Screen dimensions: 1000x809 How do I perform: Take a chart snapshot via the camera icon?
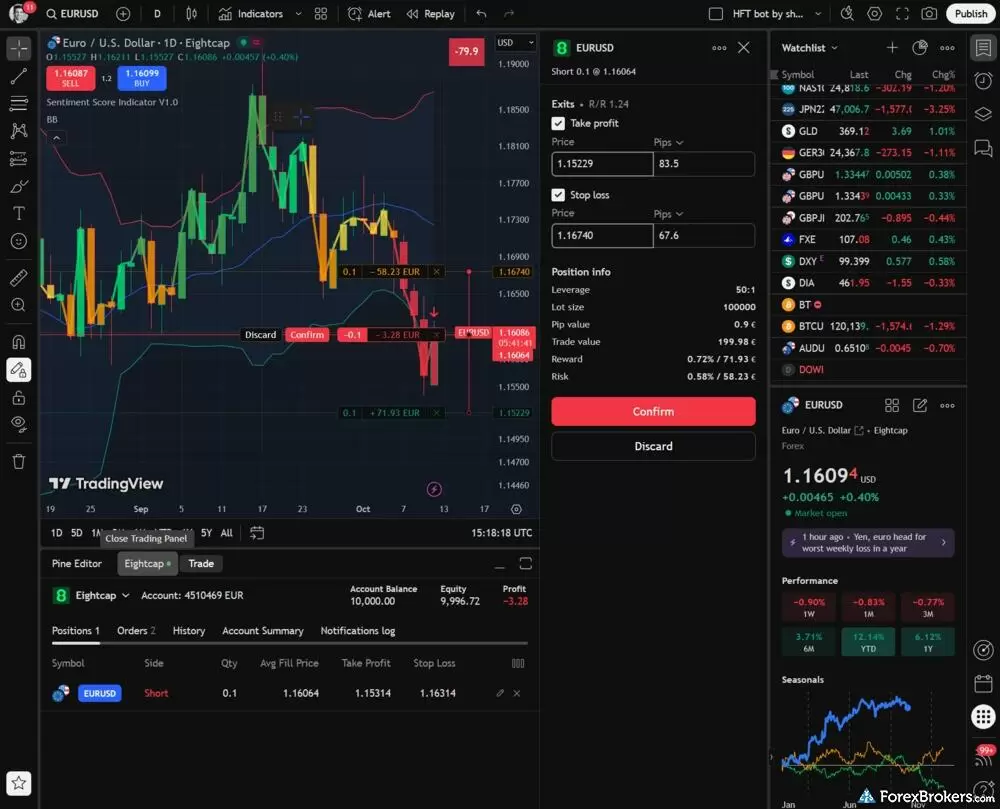coord(929,13)
